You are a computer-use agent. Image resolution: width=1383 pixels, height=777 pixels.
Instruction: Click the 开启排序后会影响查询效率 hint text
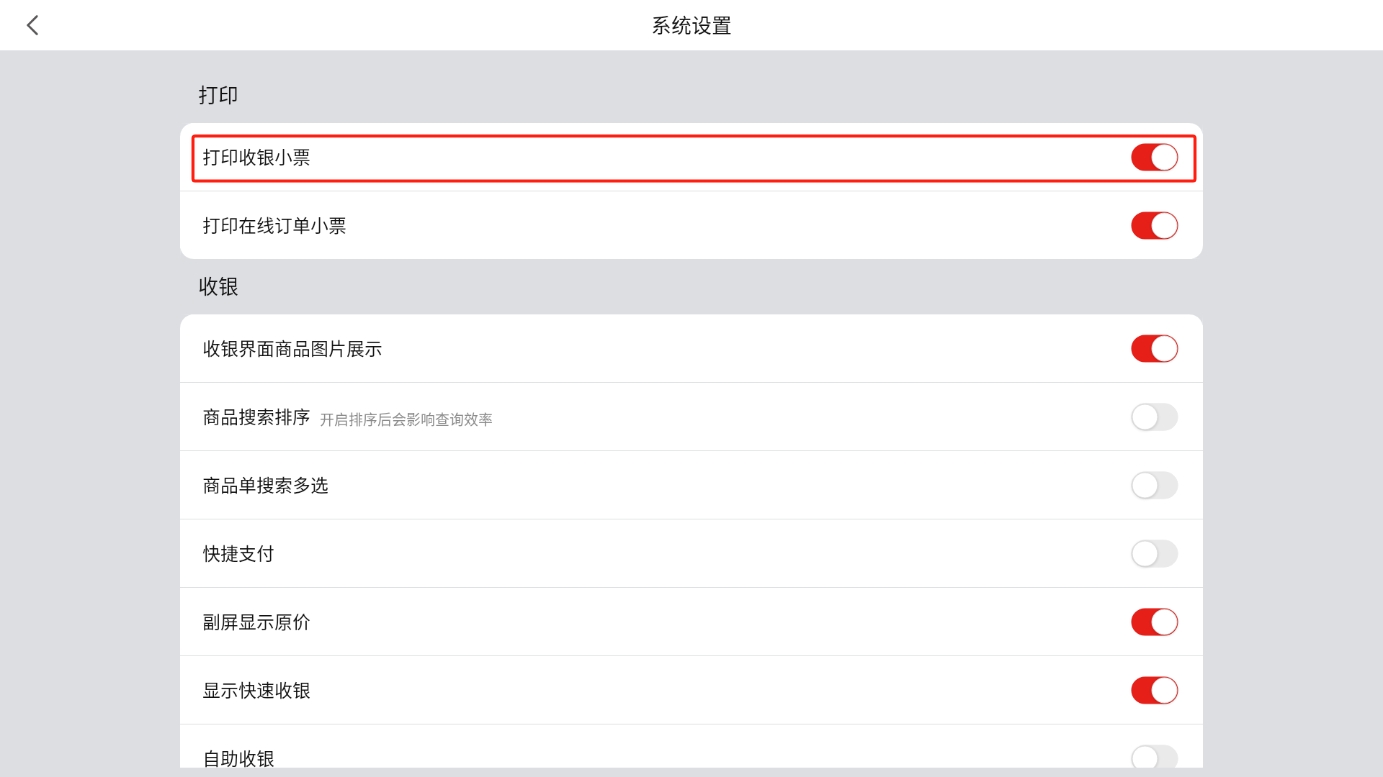406,420
